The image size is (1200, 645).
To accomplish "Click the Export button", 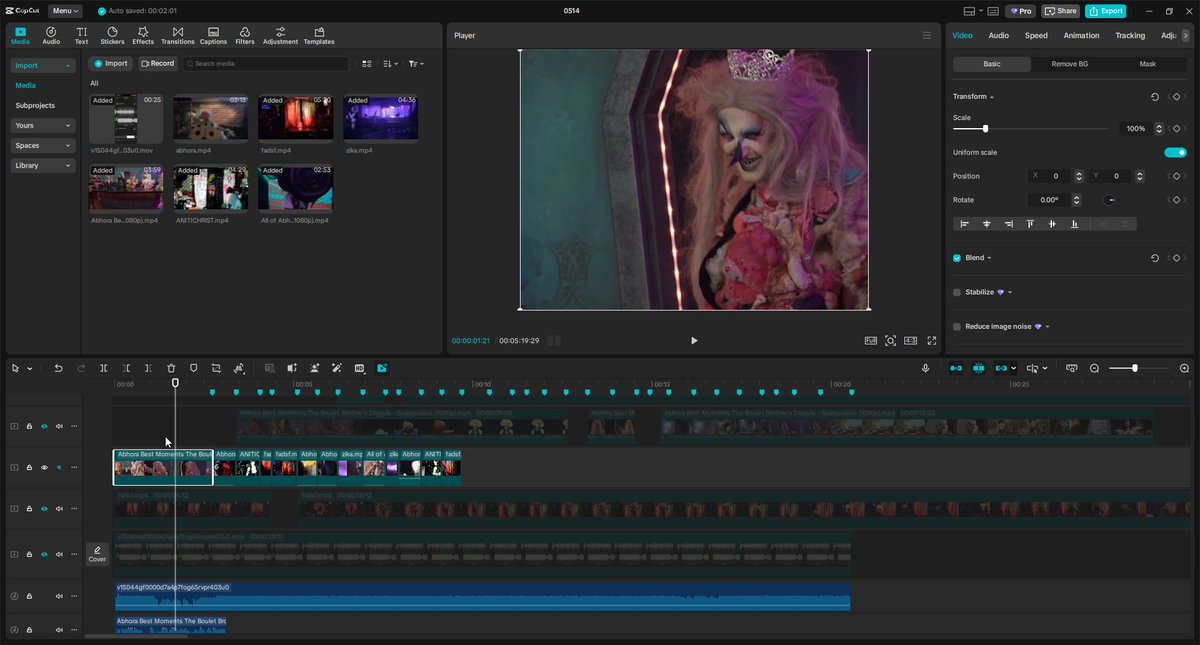I will [x=1106, y=11].
